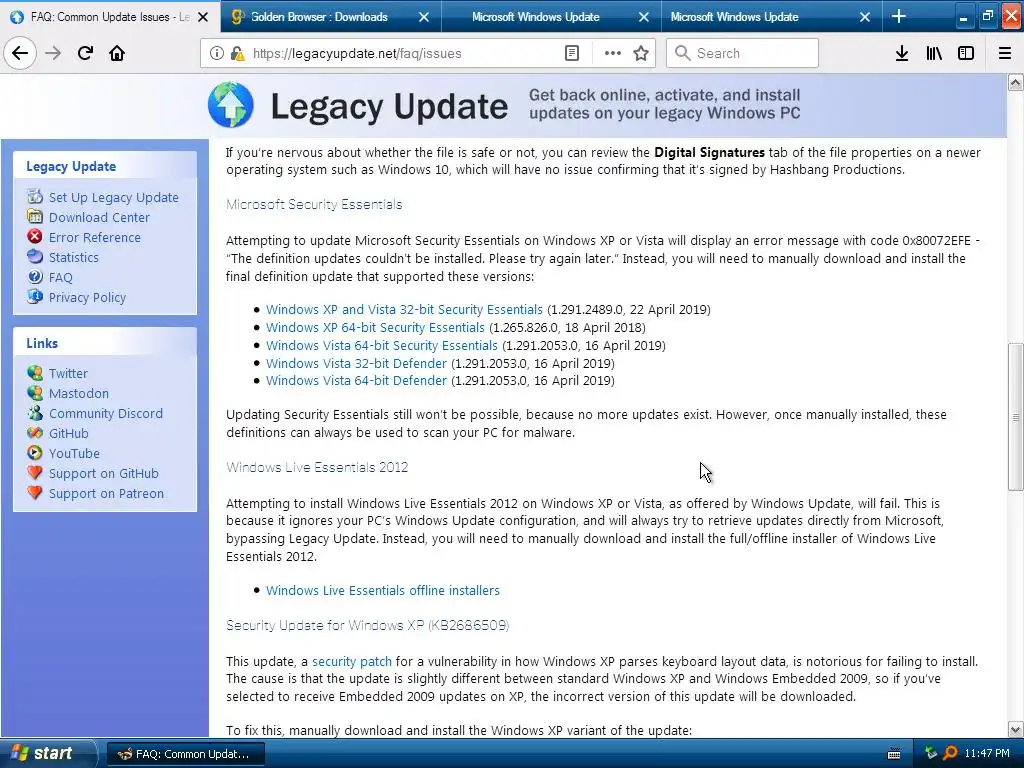1024x768 pixels.
Task: Open the Community Discord link
Action: click(106, 413)
